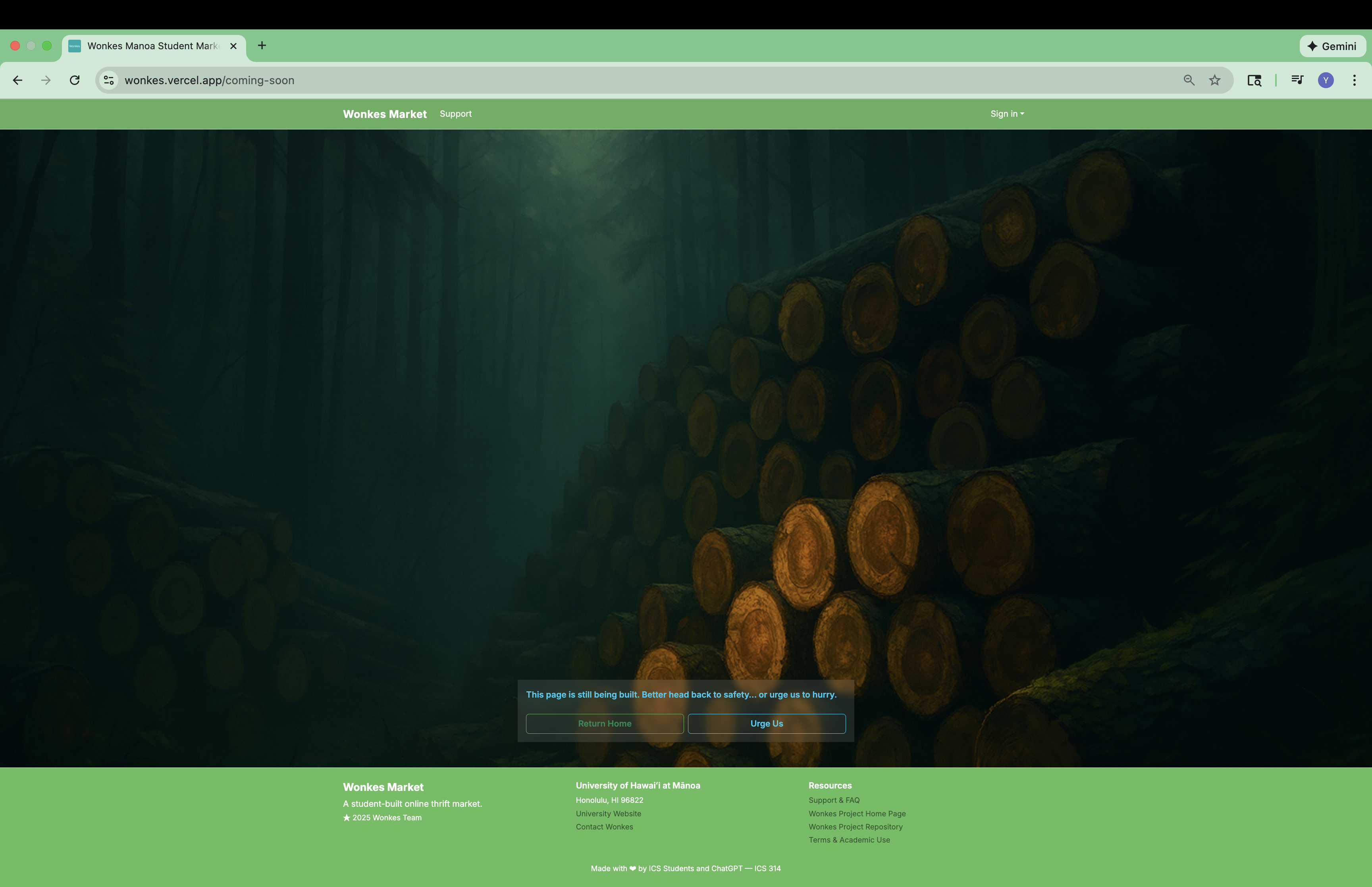This screenshot has height=887, width=1372.
Task: Bookmark this page with star icon
Action: click(x=1215, y=80)
